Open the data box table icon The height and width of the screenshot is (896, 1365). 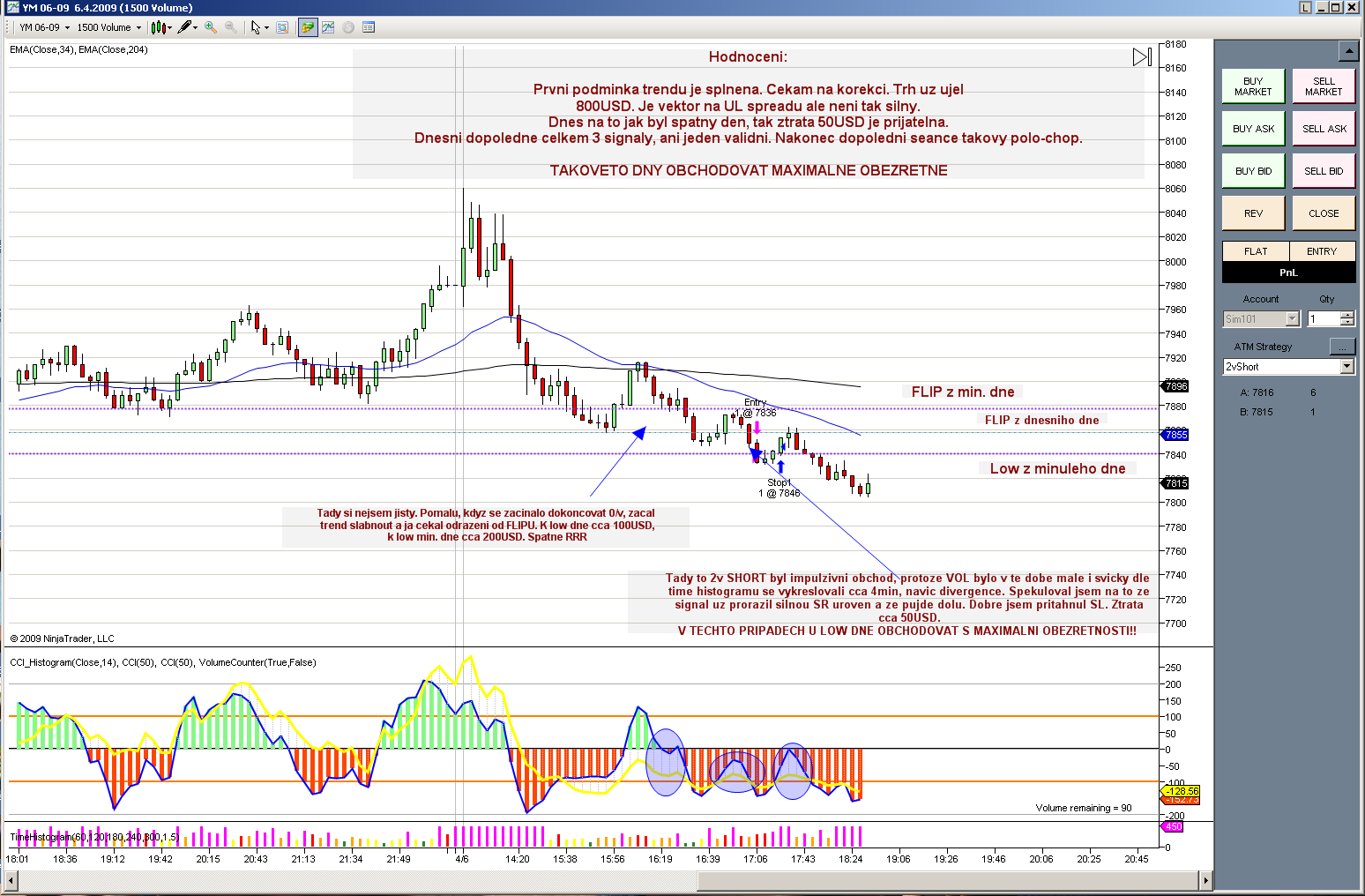[x=369, y=27]
